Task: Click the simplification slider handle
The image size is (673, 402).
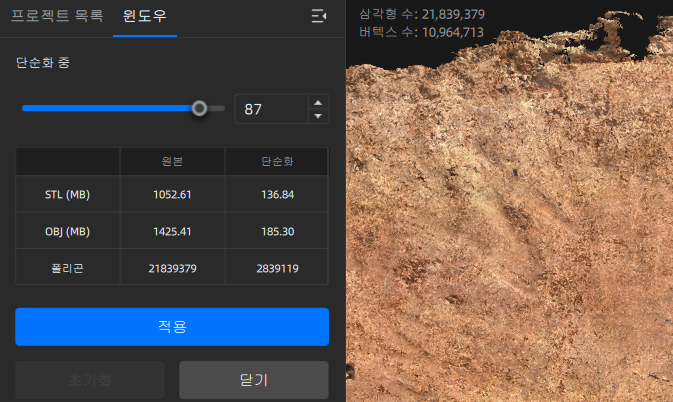Action: [x=199, y=109]
